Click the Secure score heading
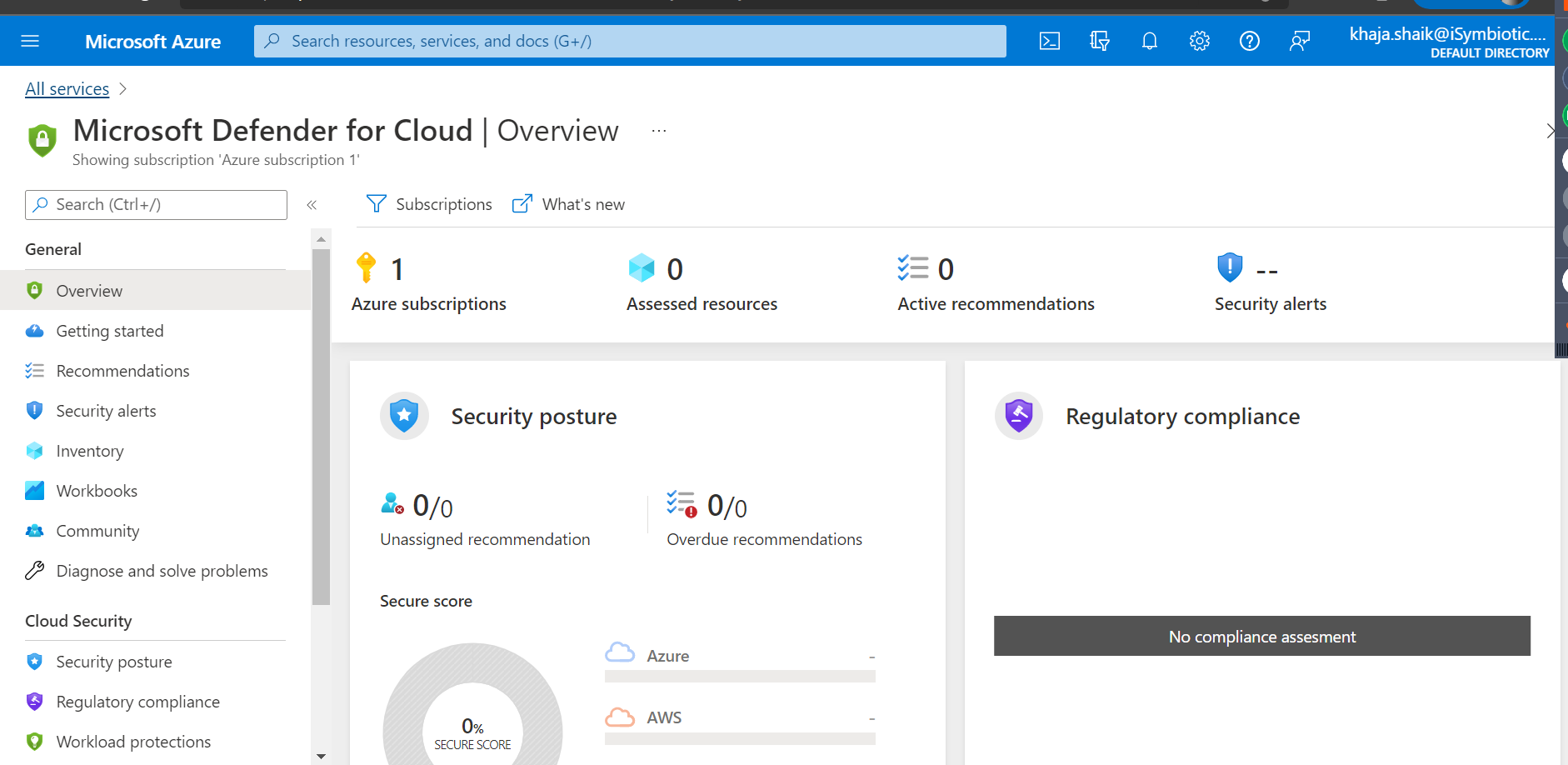 coord(426,601)
